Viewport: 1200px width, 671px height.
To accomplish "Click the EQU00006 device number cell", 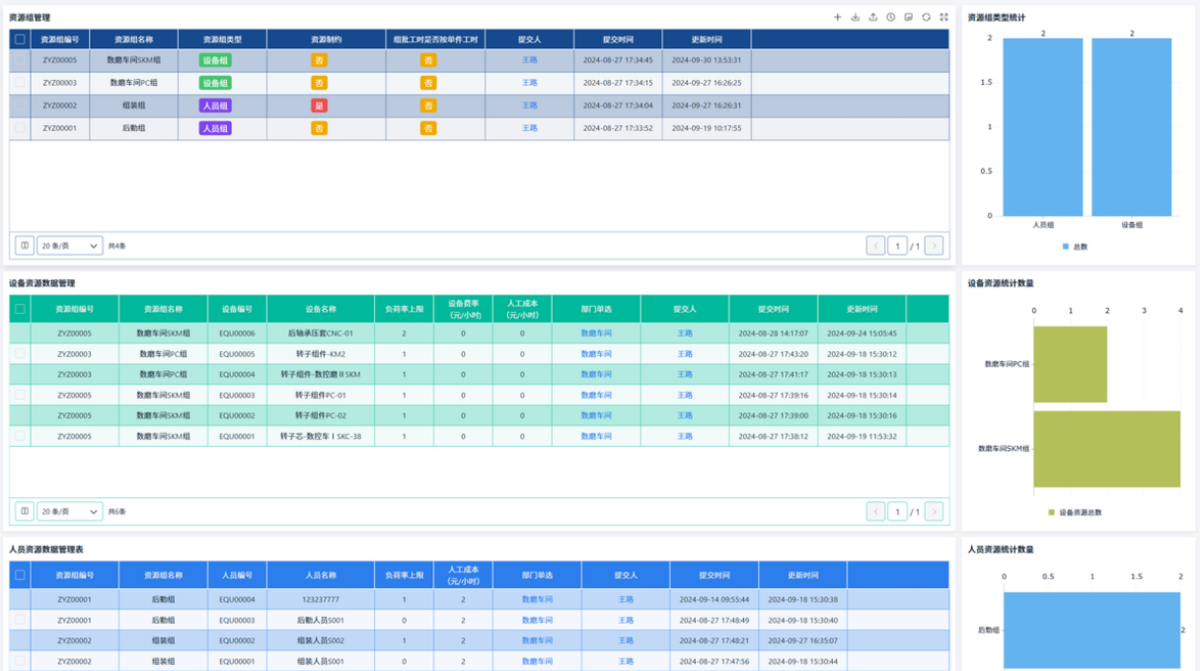I will point(237,333).
